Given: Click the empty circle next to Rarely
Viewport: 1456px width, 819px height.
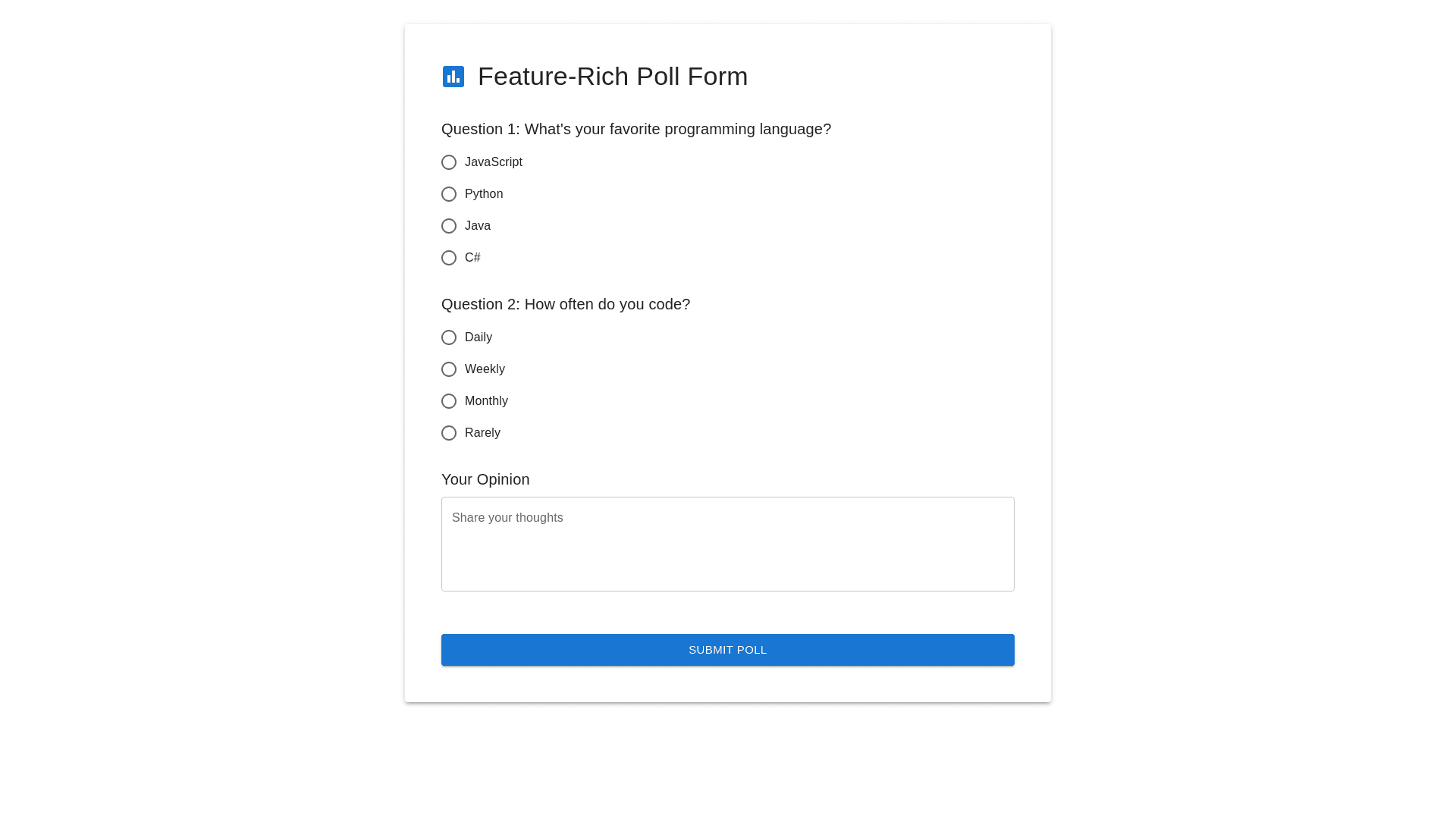Looking at the screenshot, I should point(449,433).
